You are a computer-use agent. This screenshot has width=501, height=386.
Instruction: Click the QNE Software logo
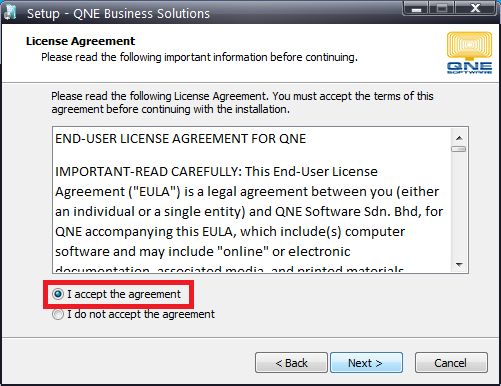[x=469, y=52]
